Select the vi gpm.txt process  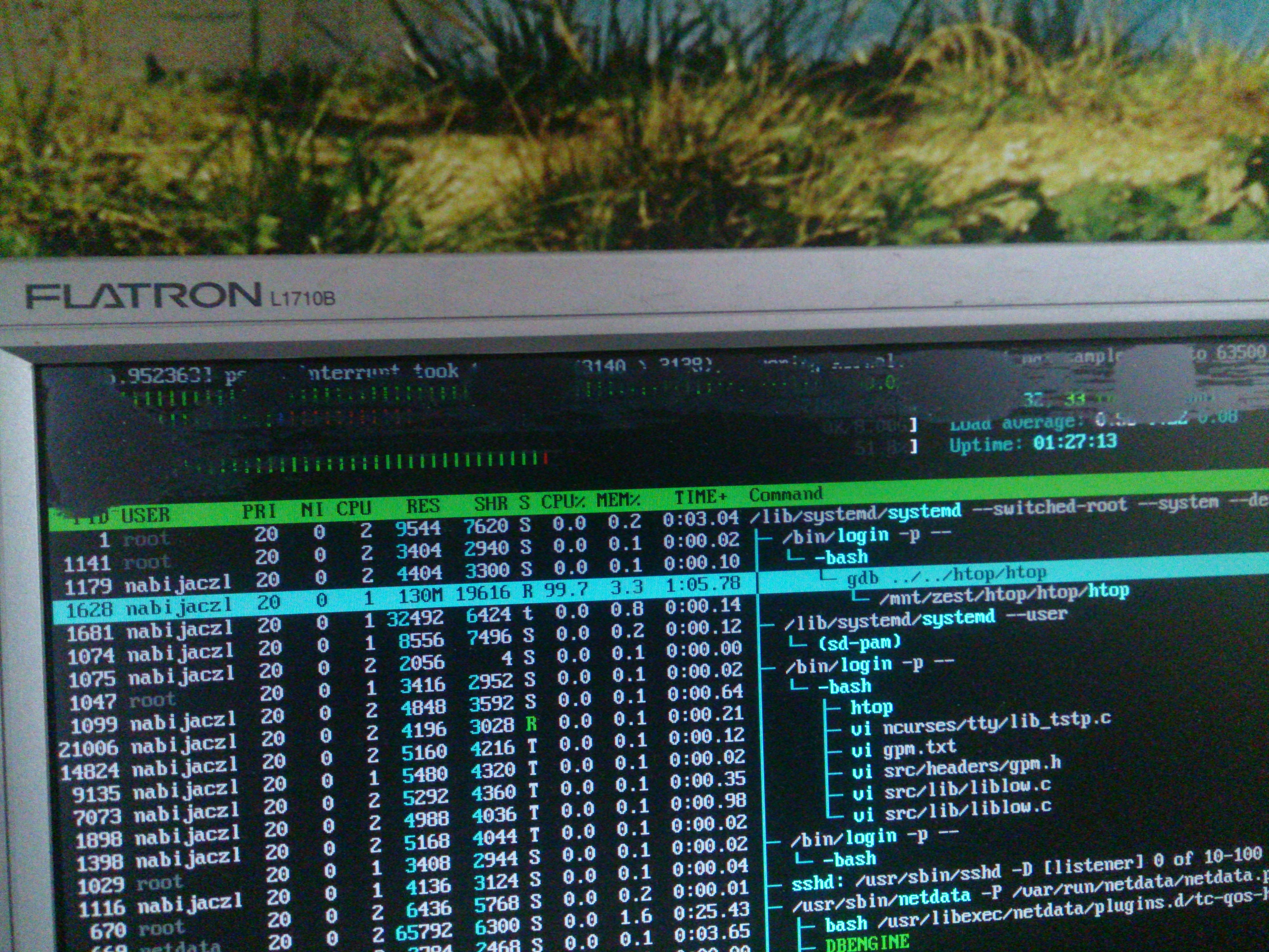tap(904, 748)
